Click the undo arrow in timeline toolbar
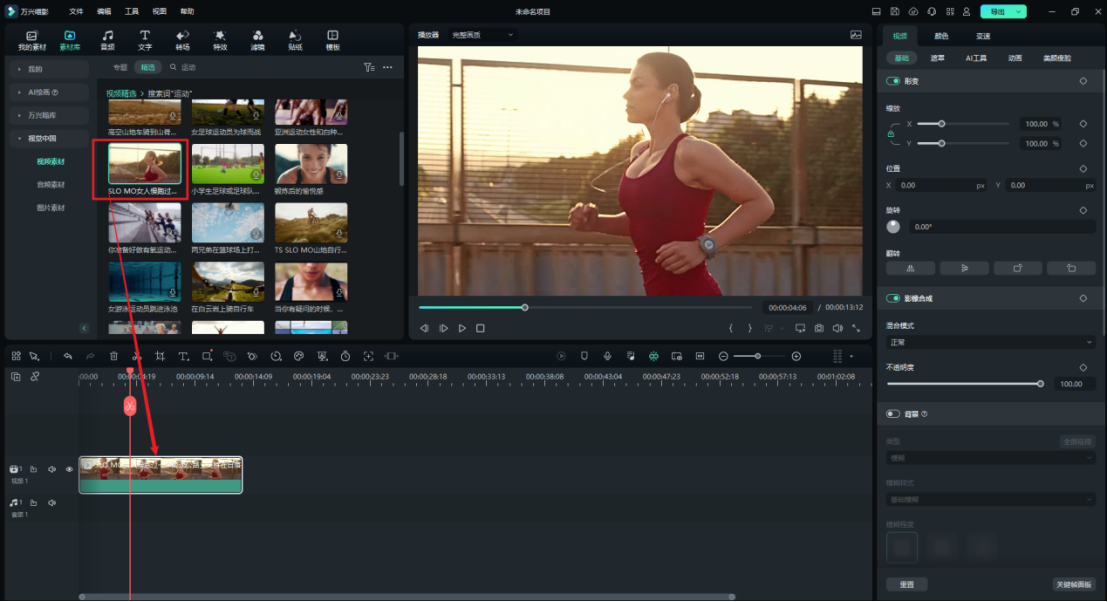The image size is (1108, 602). click(68, 356)
